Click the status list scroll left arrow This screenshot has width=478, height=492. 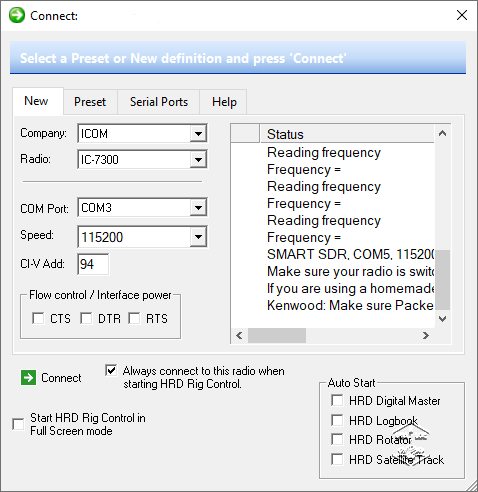pos(239,335)
